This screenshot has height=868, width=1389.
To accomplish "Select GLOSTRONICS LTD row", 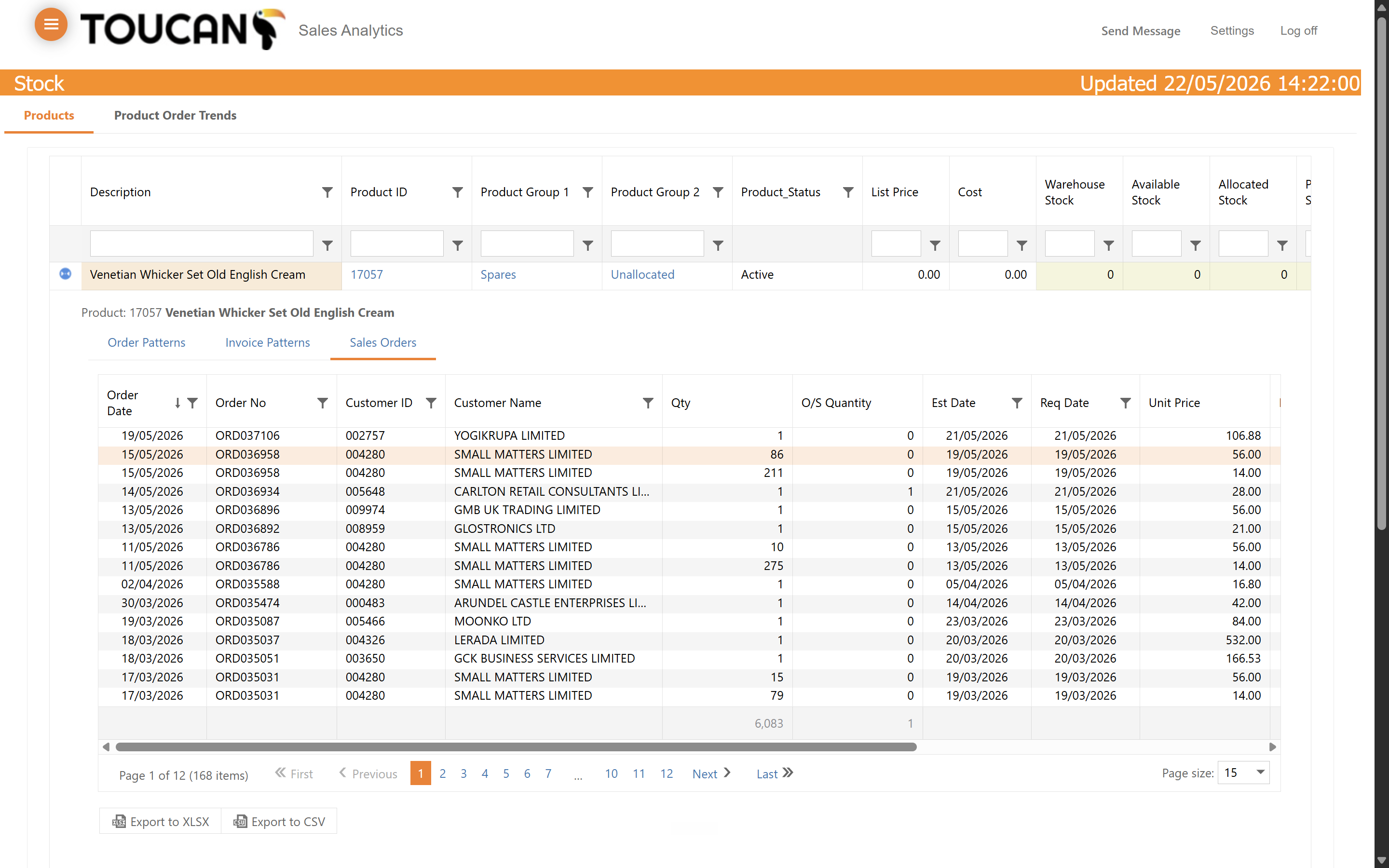I will click(689, 529).
